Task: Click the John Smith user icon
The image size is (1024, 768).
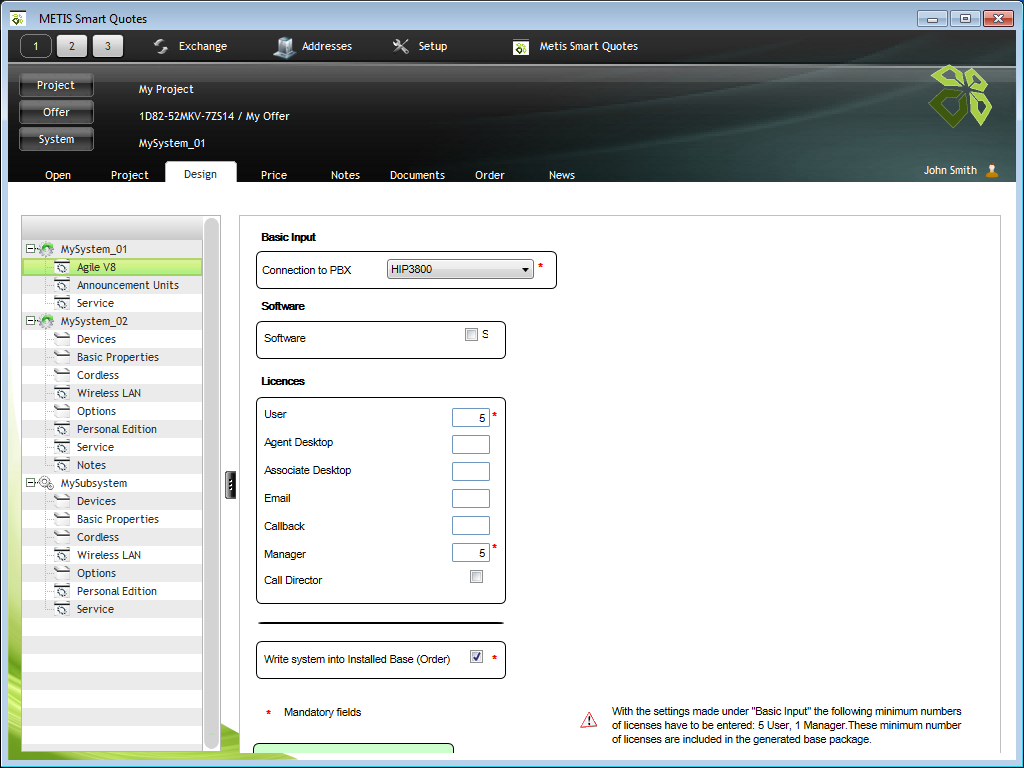Action: [x=992, y=170]
